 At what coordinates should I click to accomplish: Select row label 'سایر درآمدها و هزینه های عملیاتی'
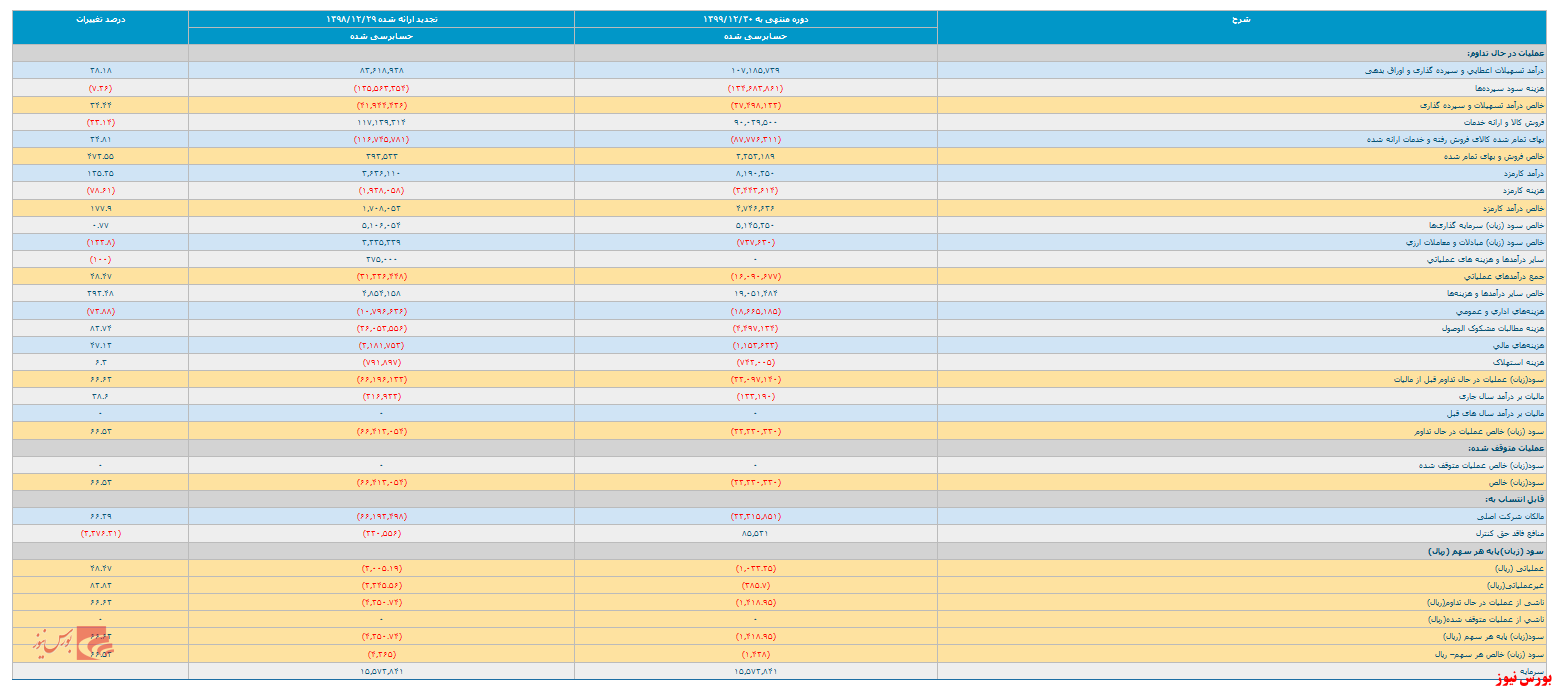1485,259
